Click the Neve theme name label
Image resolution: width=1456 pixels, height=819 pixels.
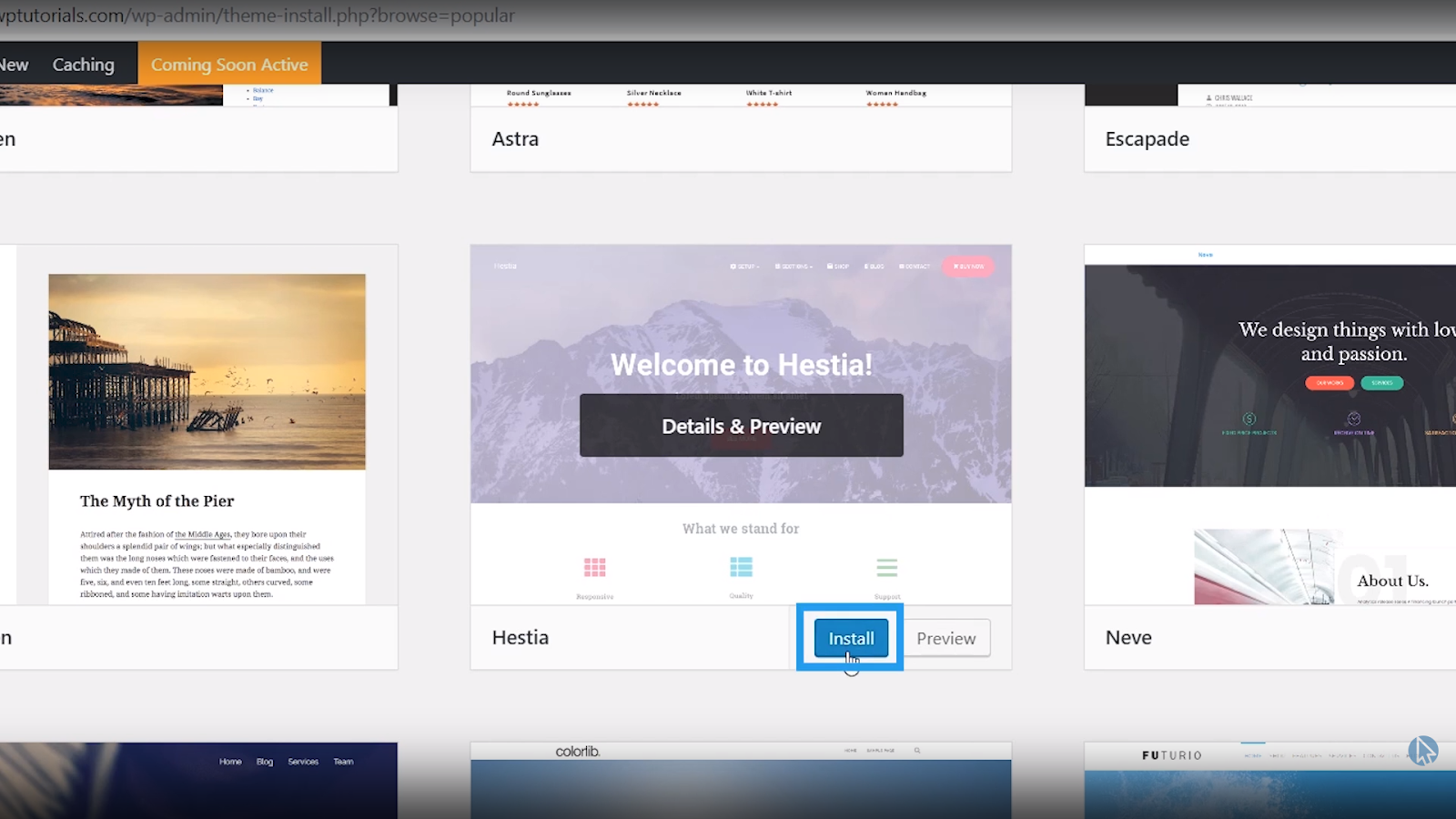click(1128, 638)
